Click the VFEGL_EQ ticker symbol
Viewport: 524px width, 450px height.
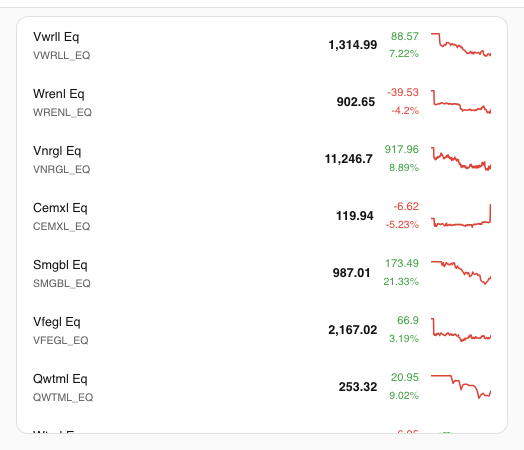60,340
